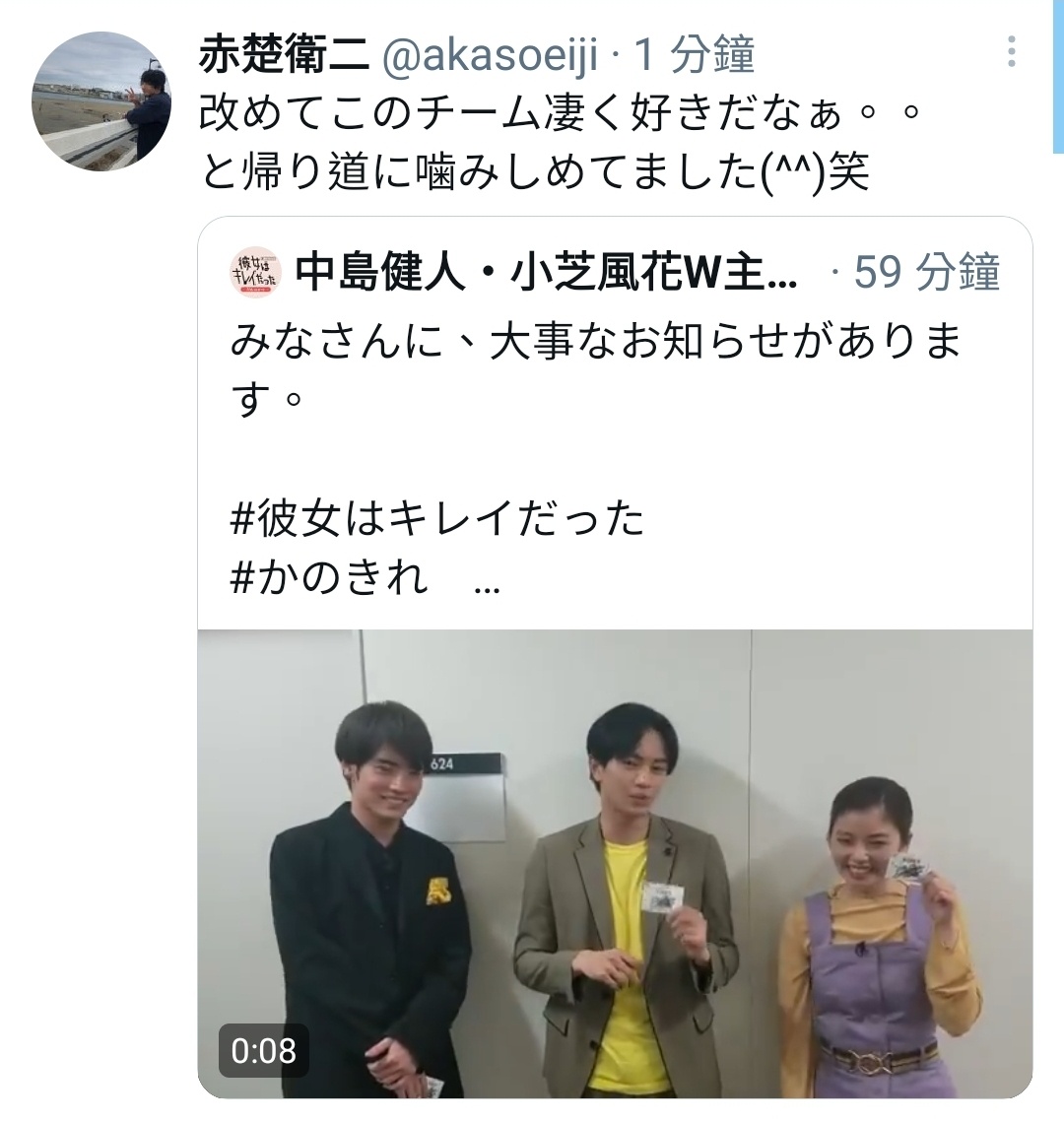This screenshot has height=1122, width=1064.
Task: Click the tweet line と帰り道に噛みしめてました(^^)笑
Action: [x=535, y=172]
